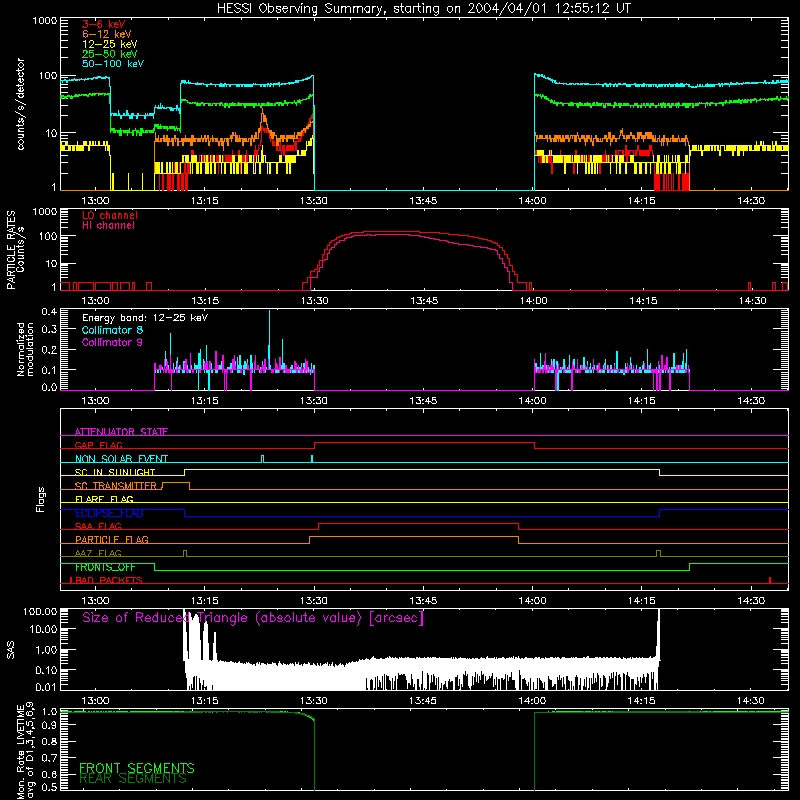Select the NON_SOLAR_EVENT flag label
The height and width of the screenshot is (800, 800).
[121, 459]
